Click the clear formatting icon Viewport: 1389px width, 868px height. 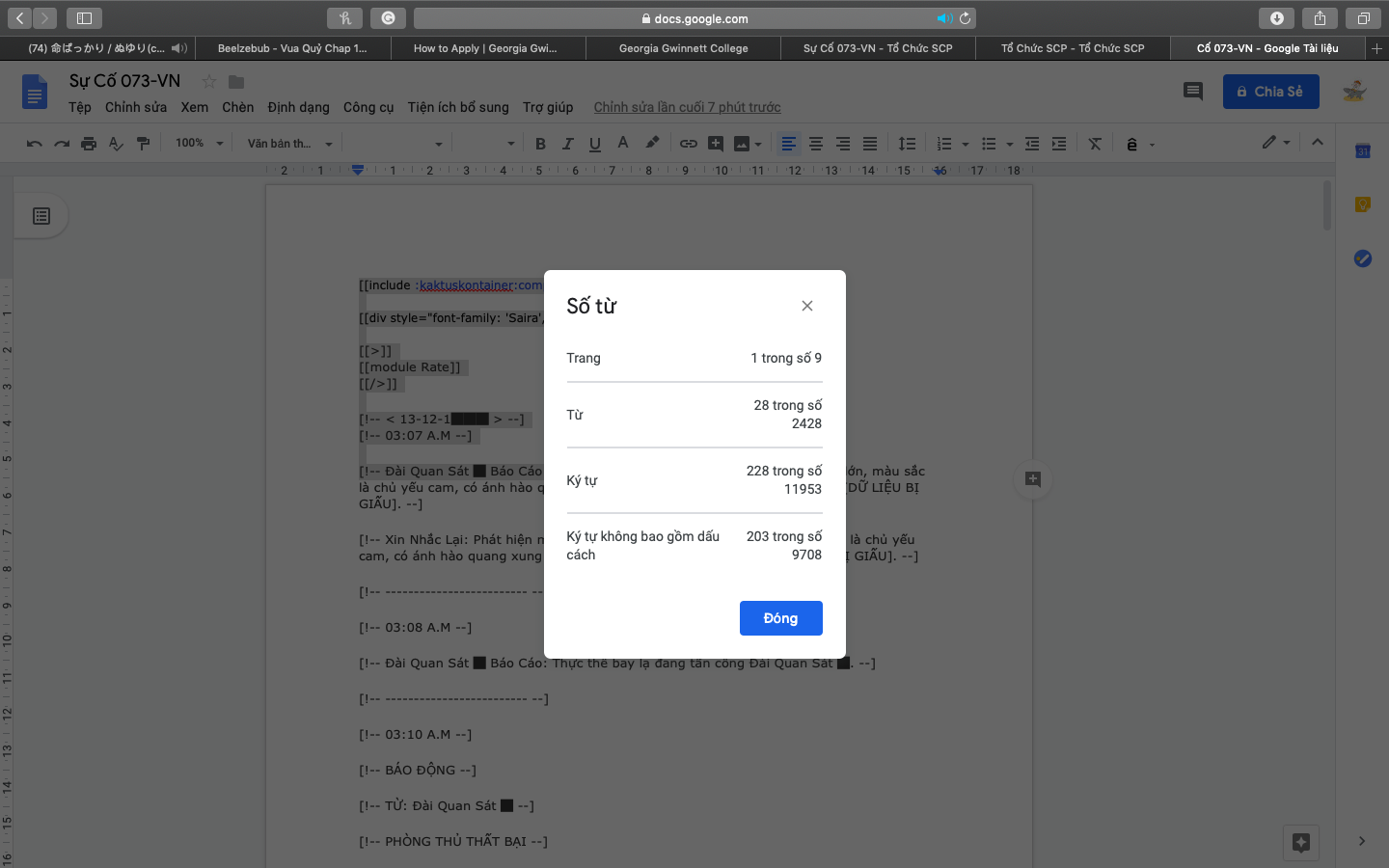click(x=1095, y=144)
